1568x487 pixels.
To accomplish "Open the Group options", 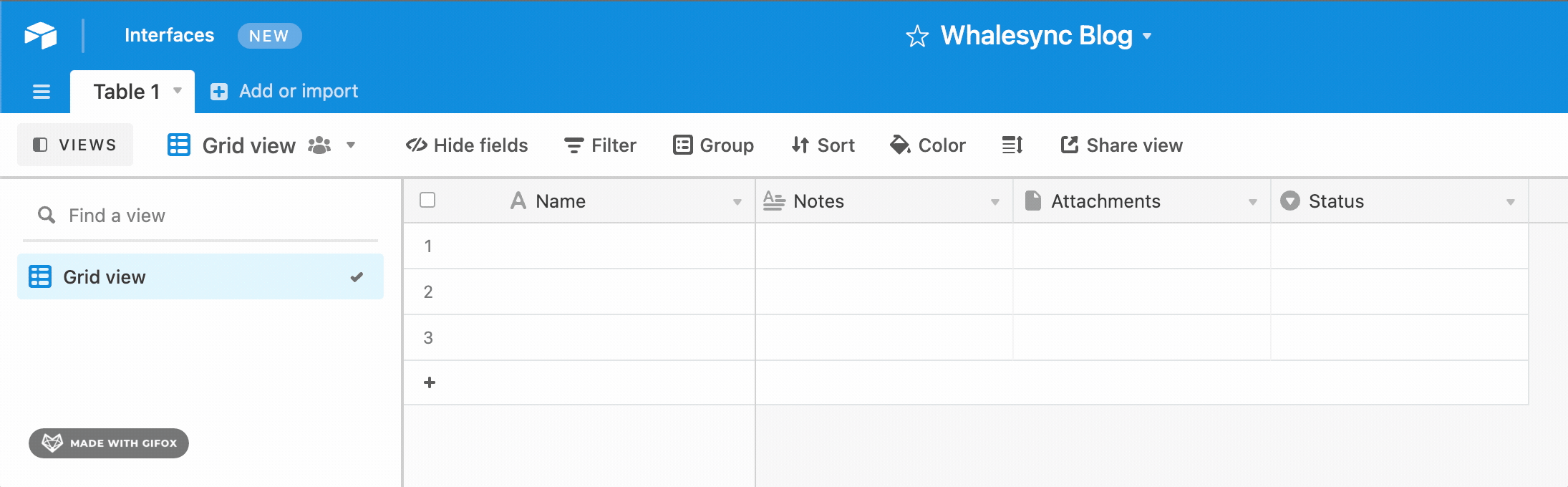I will (x=714, y=145).
